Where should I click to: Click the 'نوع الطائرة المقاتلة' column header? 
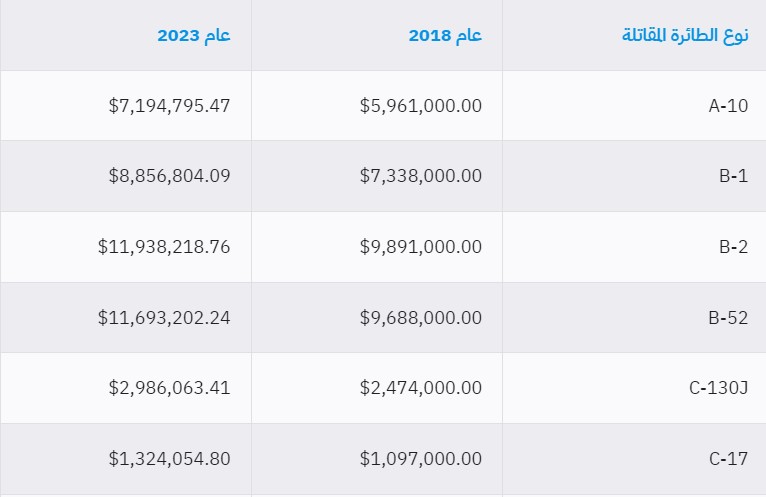685,35
